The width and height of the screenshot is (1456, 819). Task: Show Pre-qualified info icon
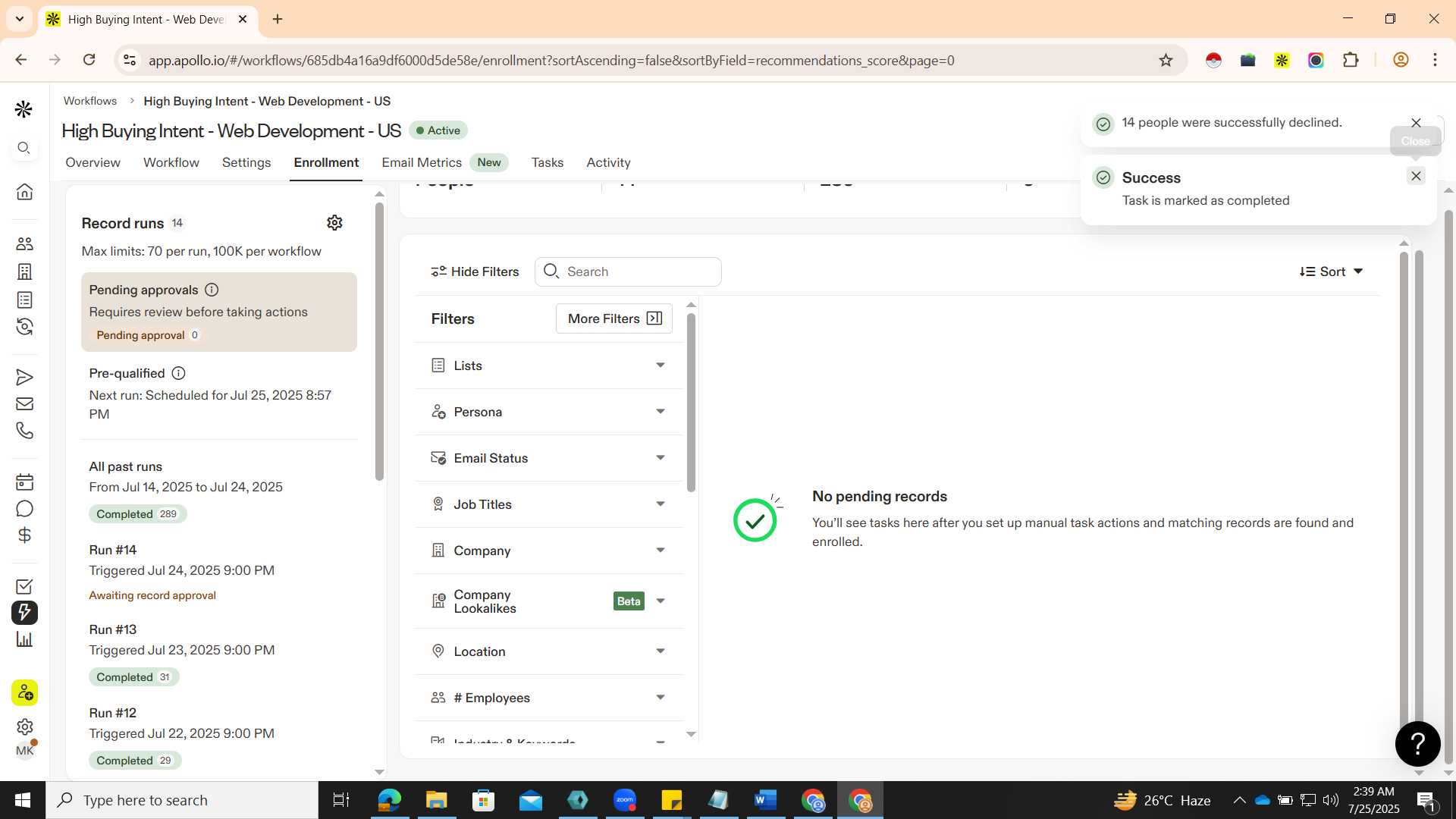[178, 373]
